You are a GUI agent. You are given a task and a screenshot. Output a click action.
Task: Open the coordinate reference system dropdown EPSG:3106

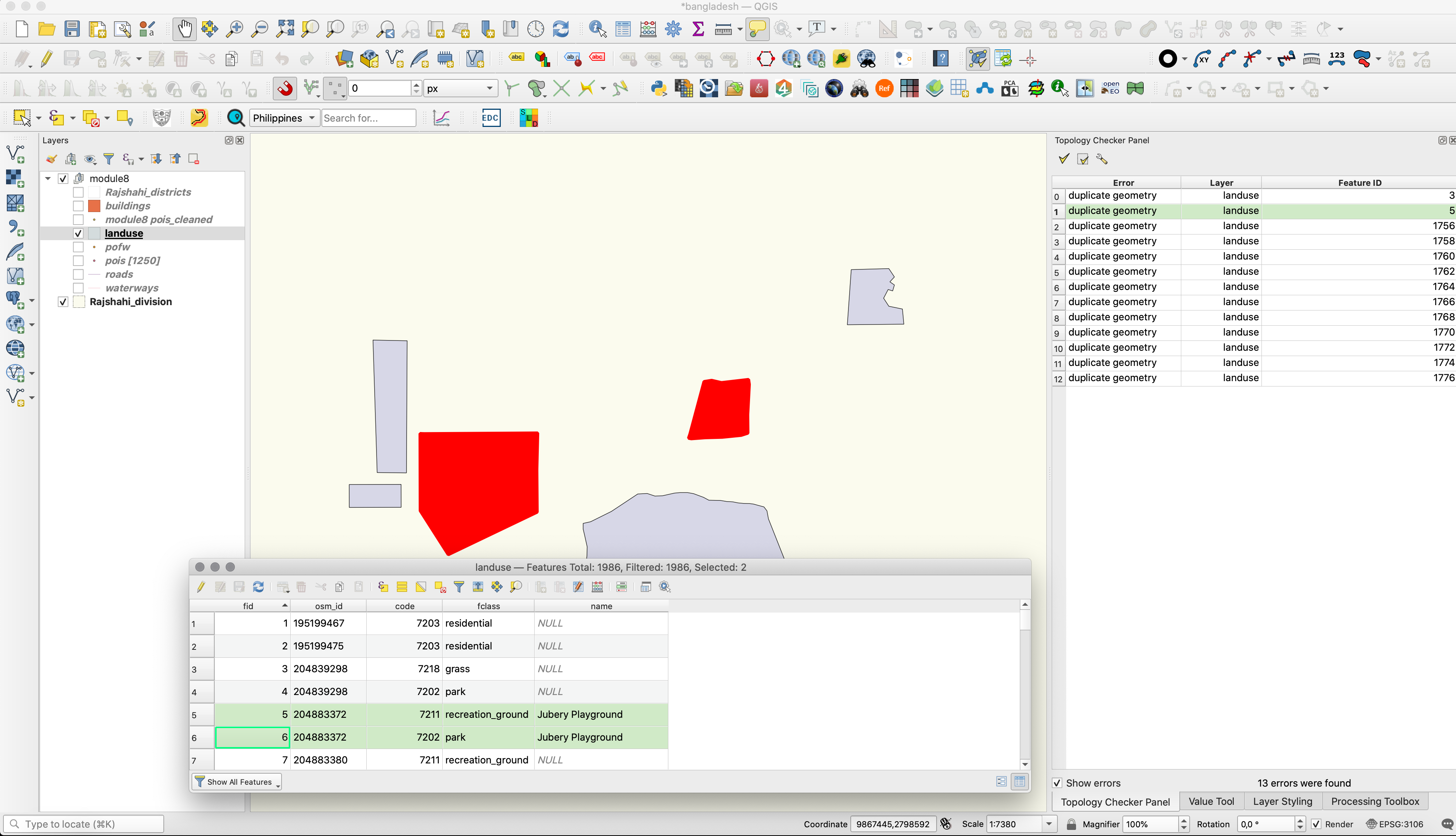coord(1400,823)
